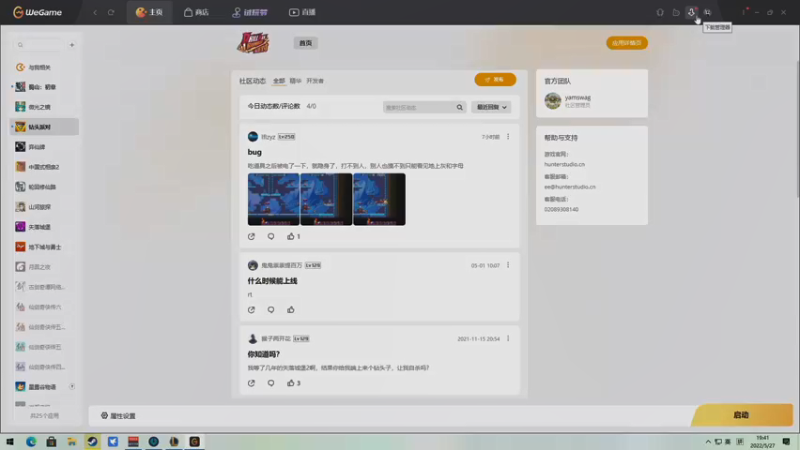Open the three-dot main menu in title bar
Screen dimensions: 800x450
click(x=744, y=12)
